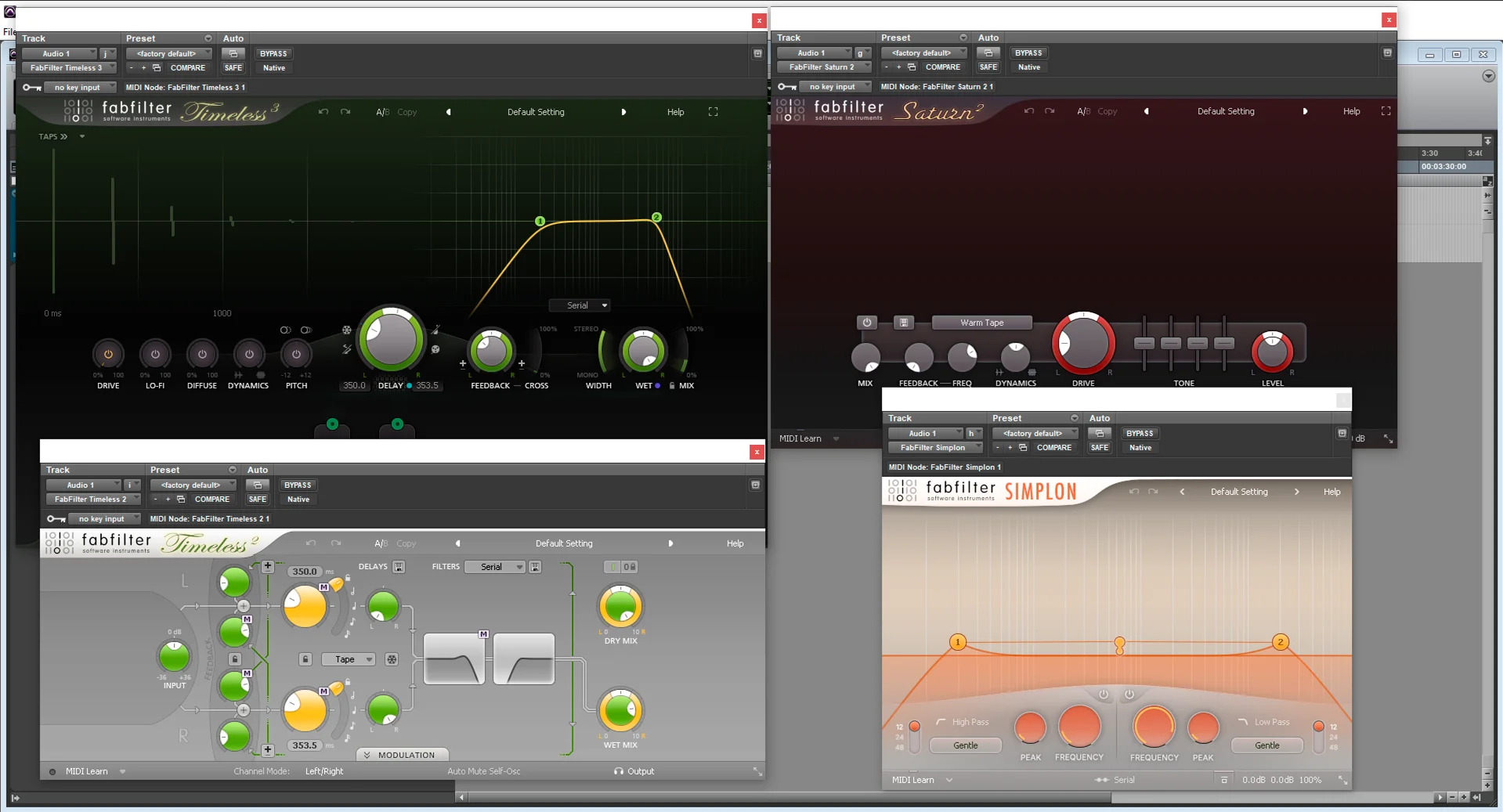The image size is (1503, 812).
Task: Click the undo arrow in Saturn 2
Action: [1028, 111]
